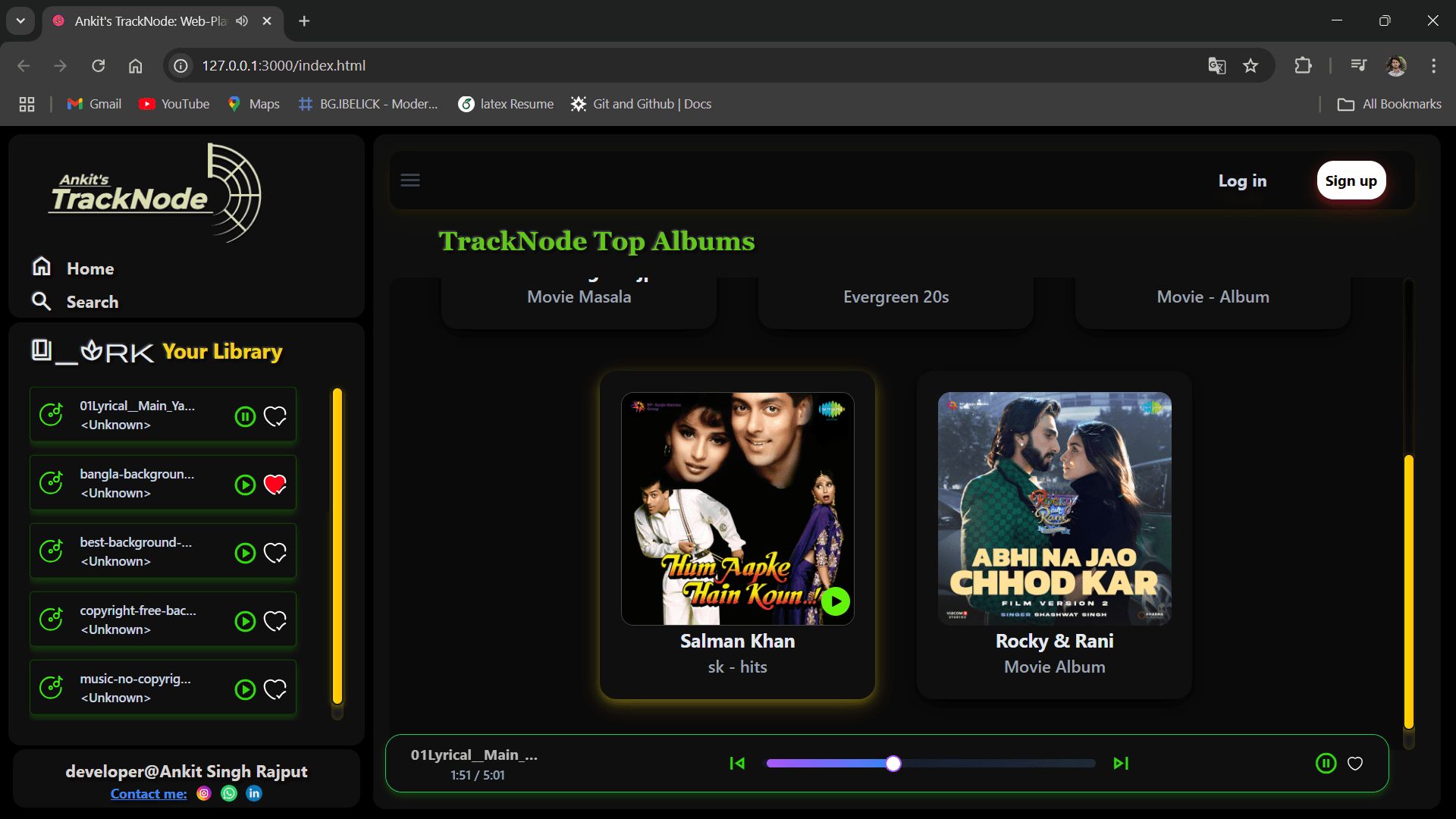1456x819 pixels.
Task: Click the address bar URL
Action: coord(284,66)
